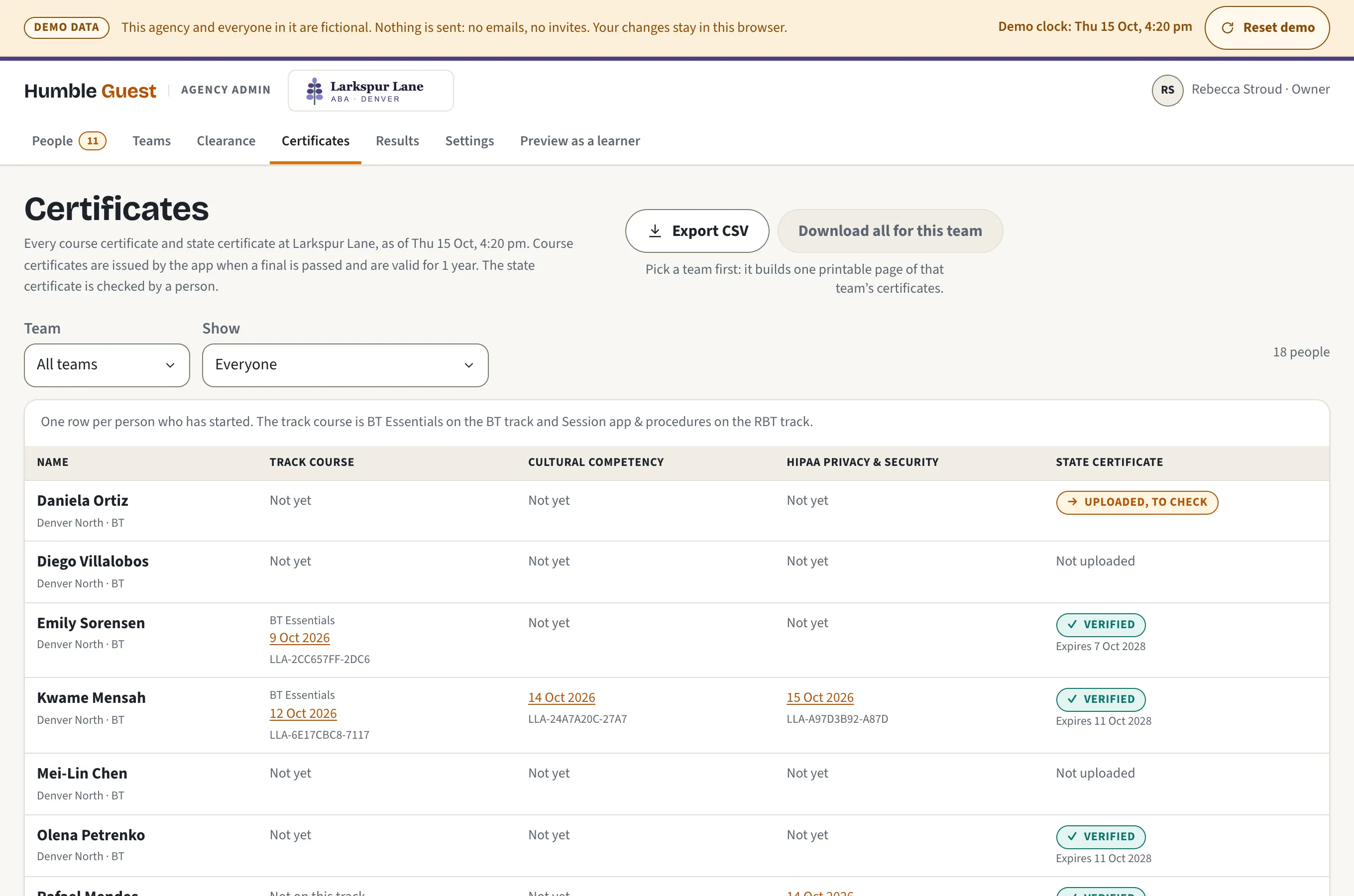Image resolution: width=1354 pixels, height=896 pixels.
Task: Click the arrow icon in Uploaded, to check badge
Action: 1072,502
